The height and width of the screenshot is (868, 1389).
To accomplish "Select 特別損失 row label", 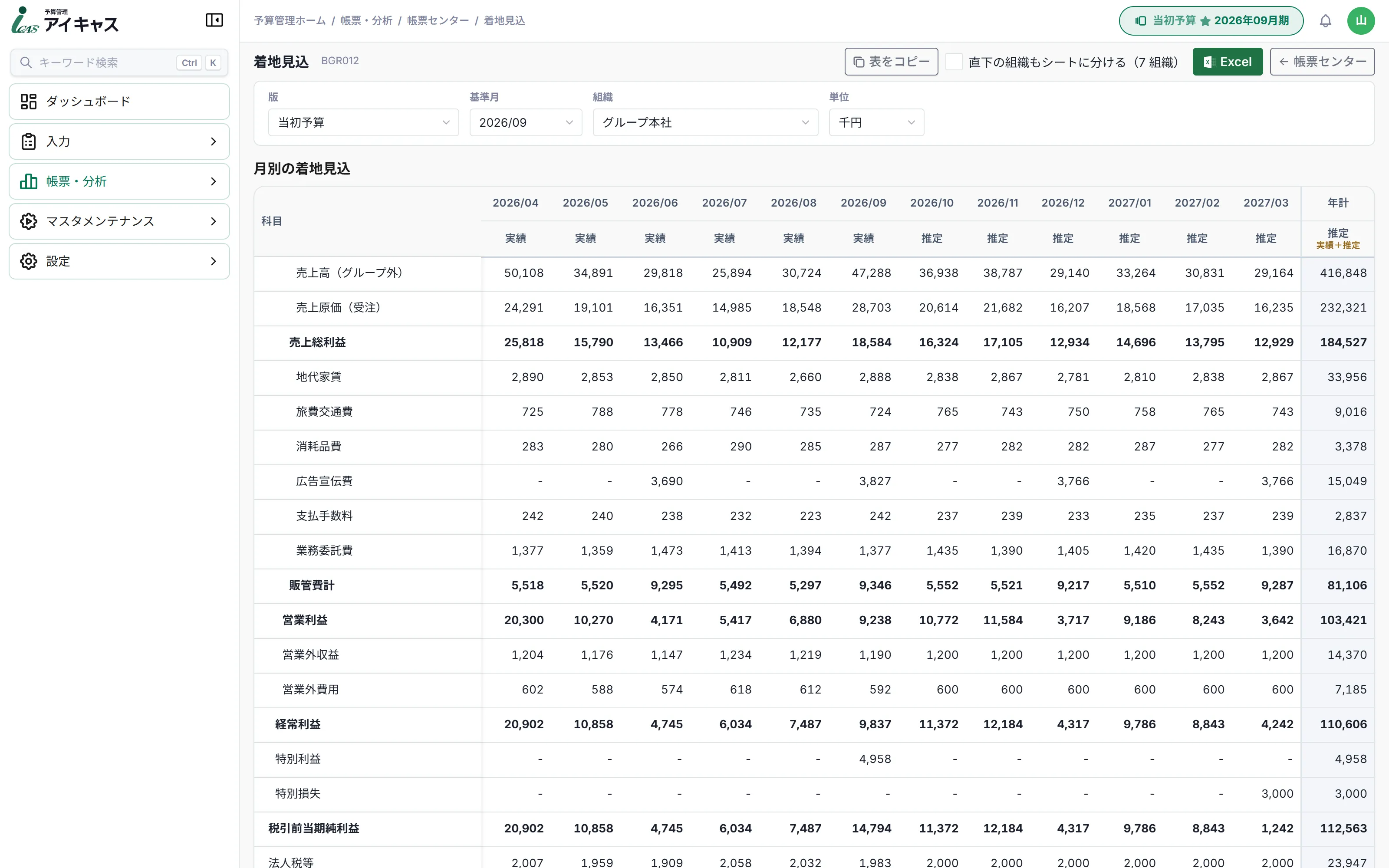I will (298, 794).
